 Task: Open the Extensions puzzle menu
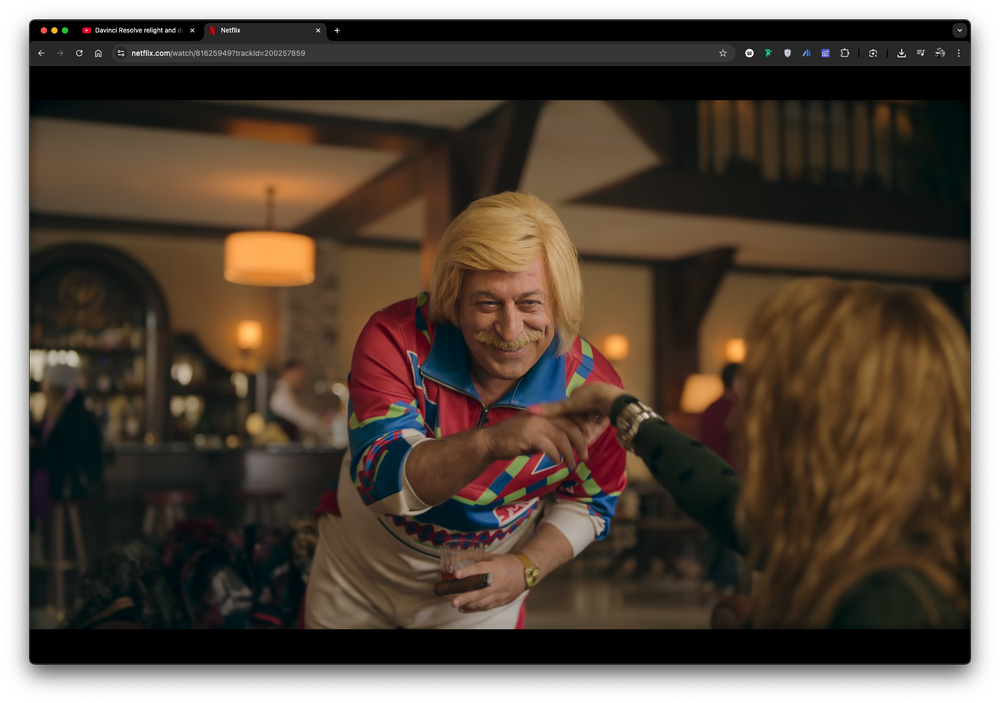844,54
